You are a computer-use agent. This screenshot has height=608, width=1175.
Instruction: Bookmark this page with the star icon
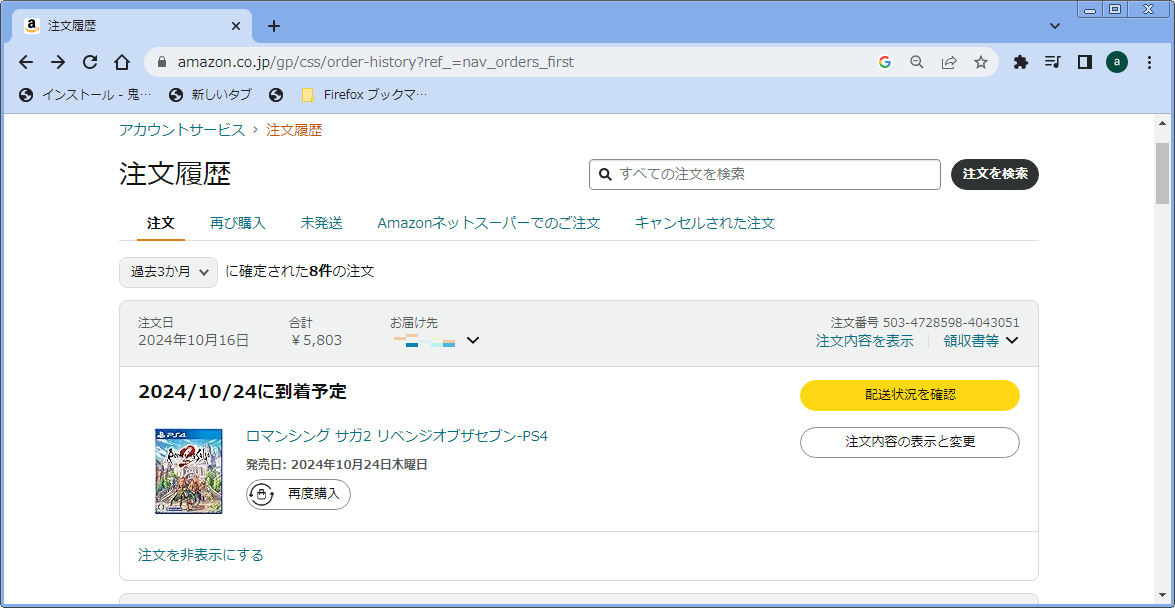coord(981,62)
